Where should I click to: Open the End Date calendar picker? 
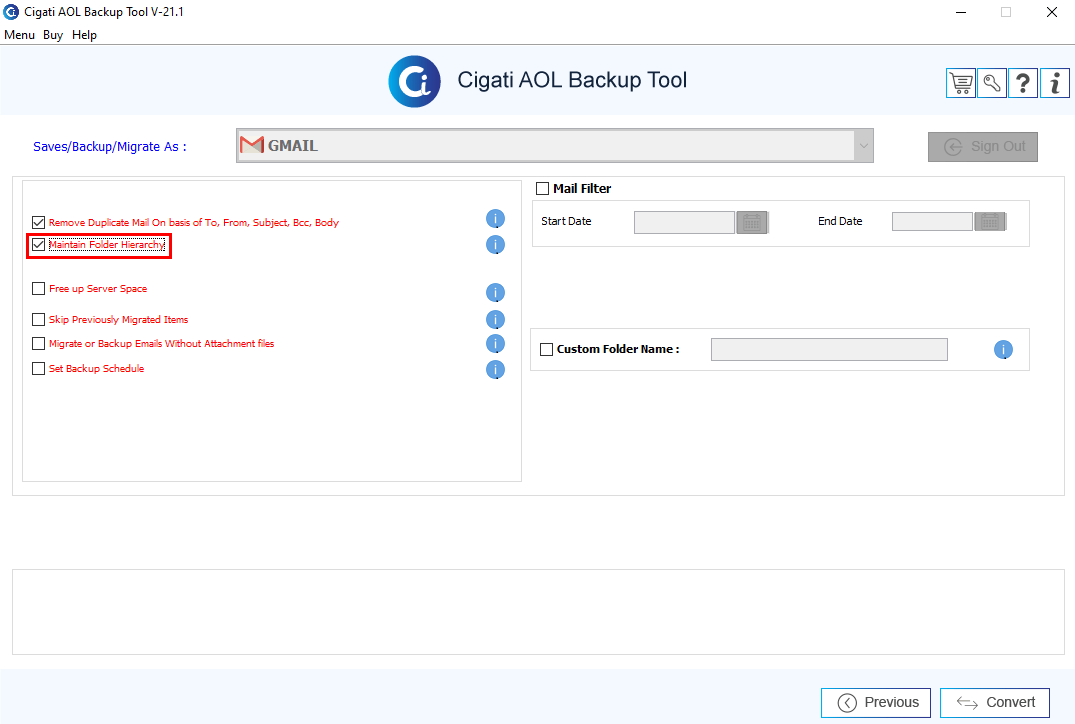pos(990,221)
